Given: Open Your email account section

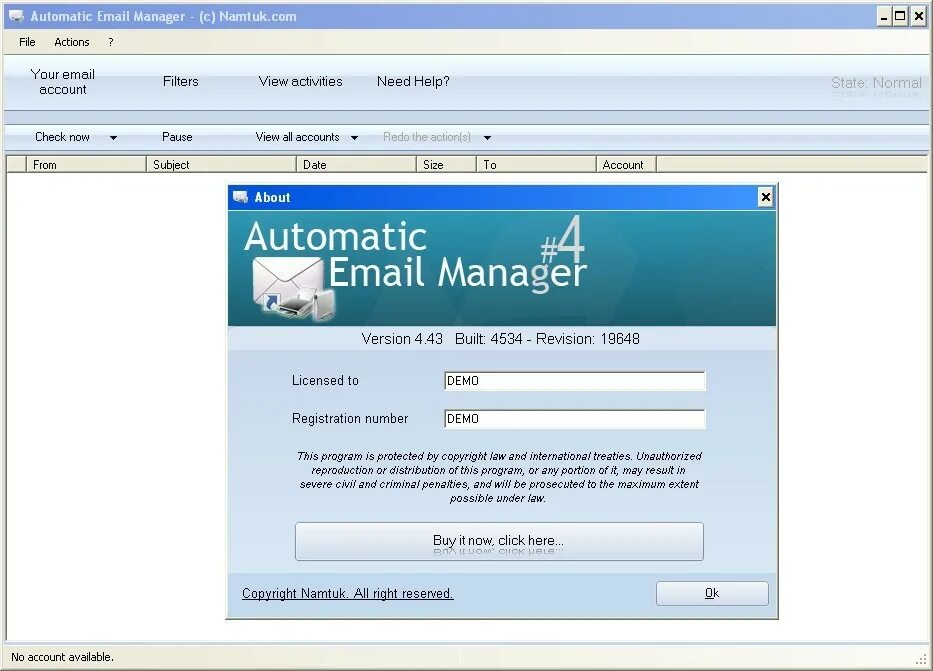Looking at the screenshot, I should tap(62, 82).
